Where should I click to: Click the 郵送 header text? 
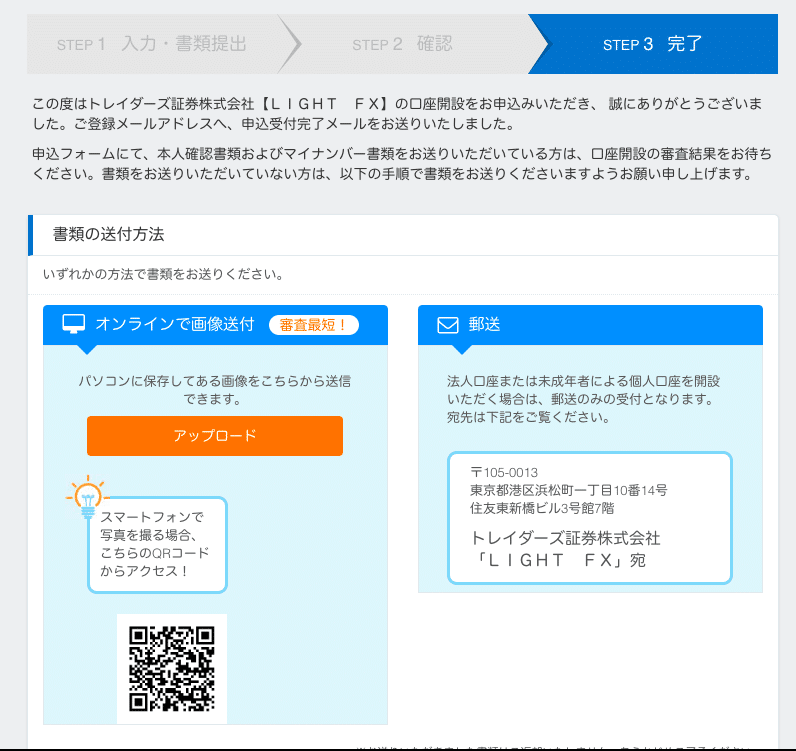(x=484, y=324)
